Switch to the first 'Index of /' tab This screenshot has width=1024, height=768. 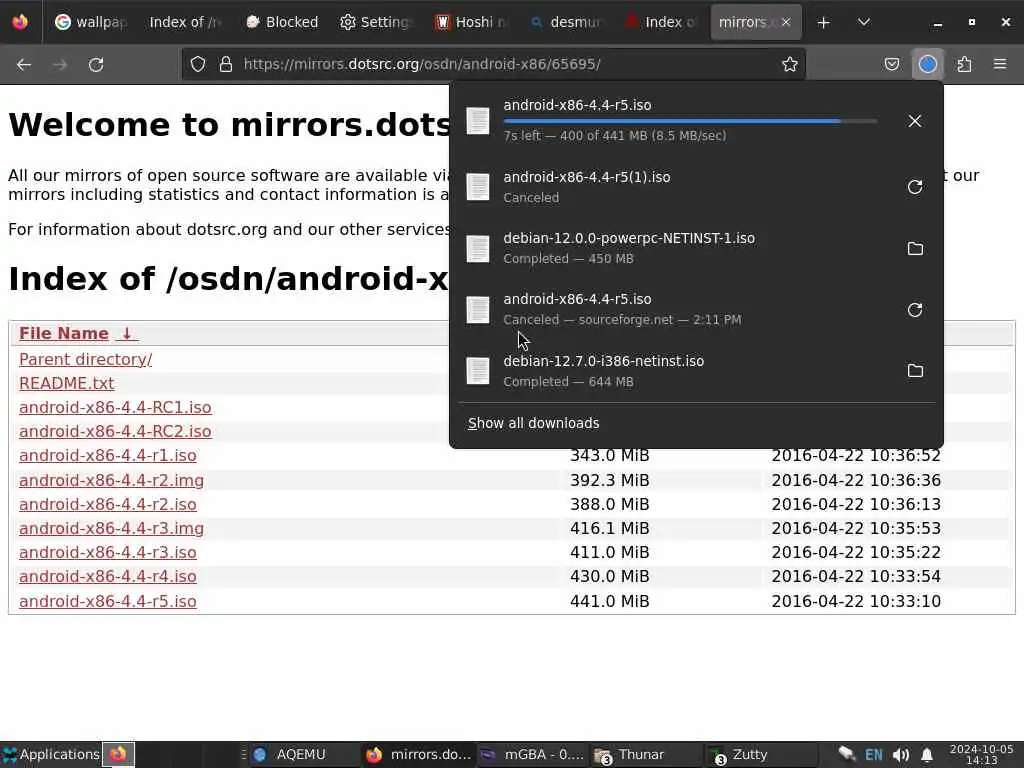[185, 22]
